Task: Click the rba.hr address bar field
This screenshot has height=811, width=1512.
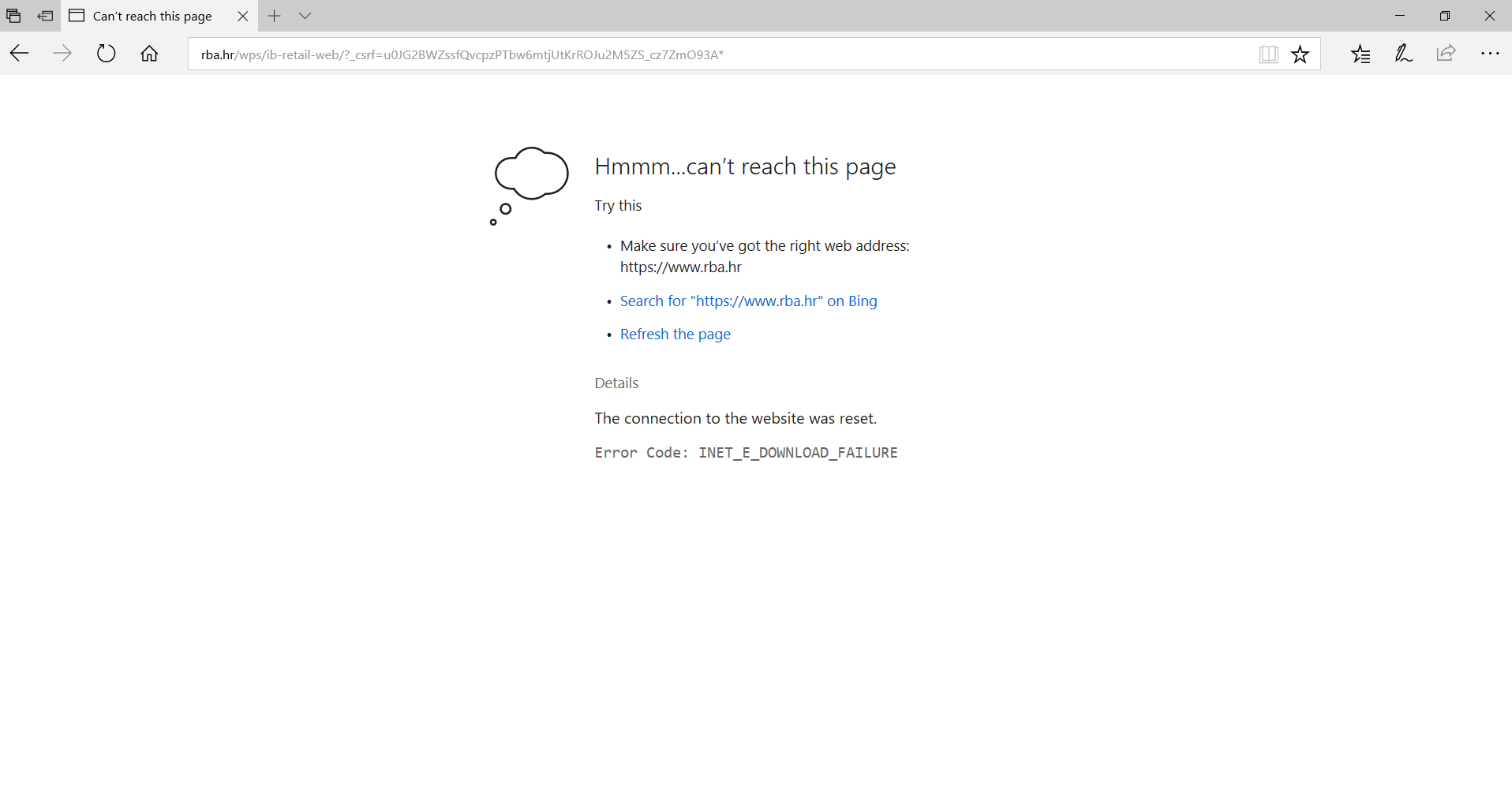Action: [722, 54]
